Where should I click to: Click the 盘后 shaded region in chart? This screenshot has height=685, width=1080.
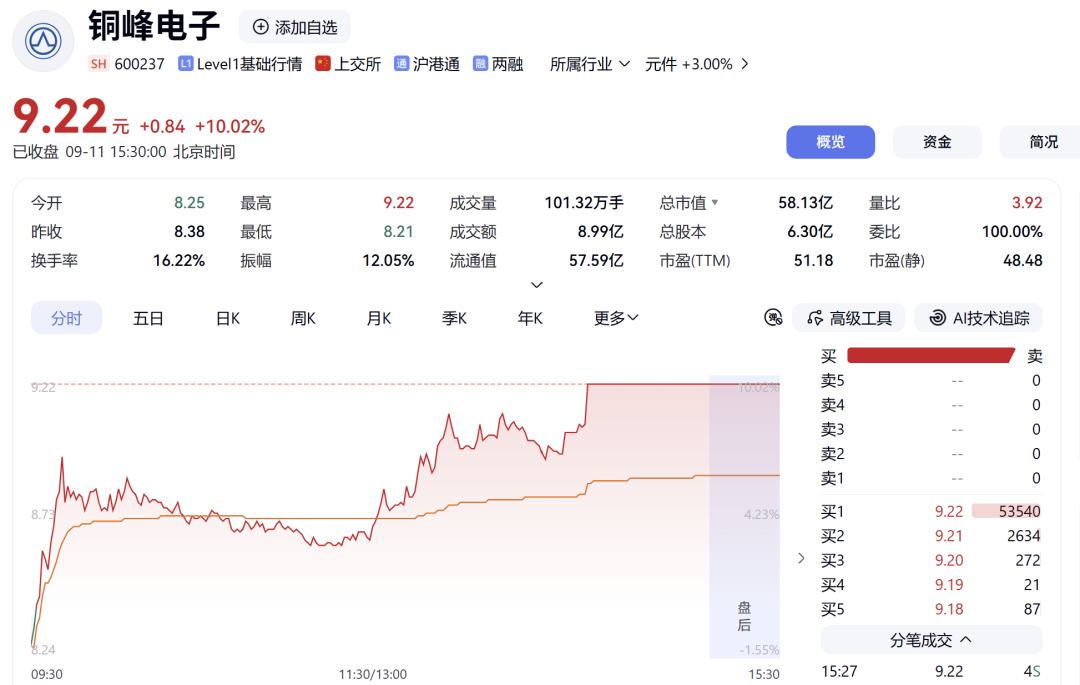coord(745,516)
